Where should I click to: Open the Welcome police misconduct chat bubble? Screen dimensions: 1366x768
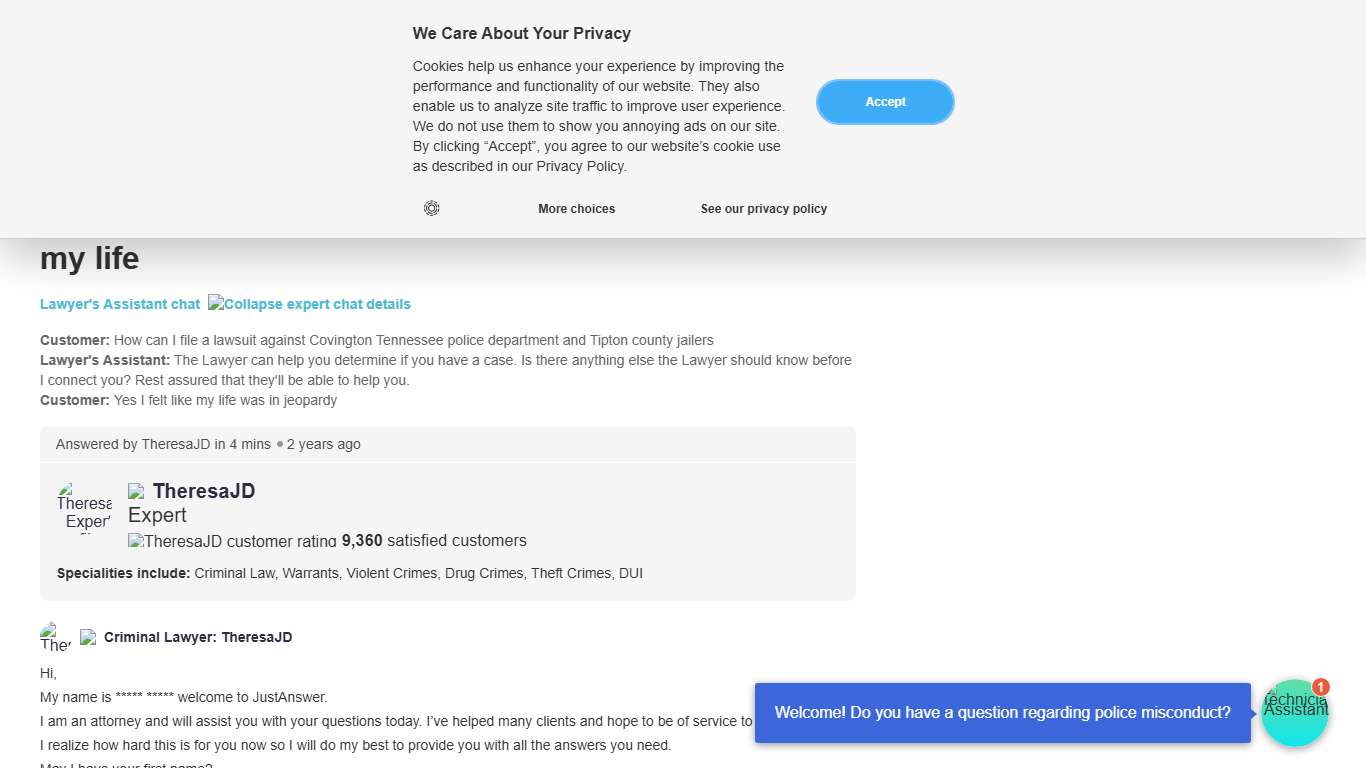[x=1002, y=713]
